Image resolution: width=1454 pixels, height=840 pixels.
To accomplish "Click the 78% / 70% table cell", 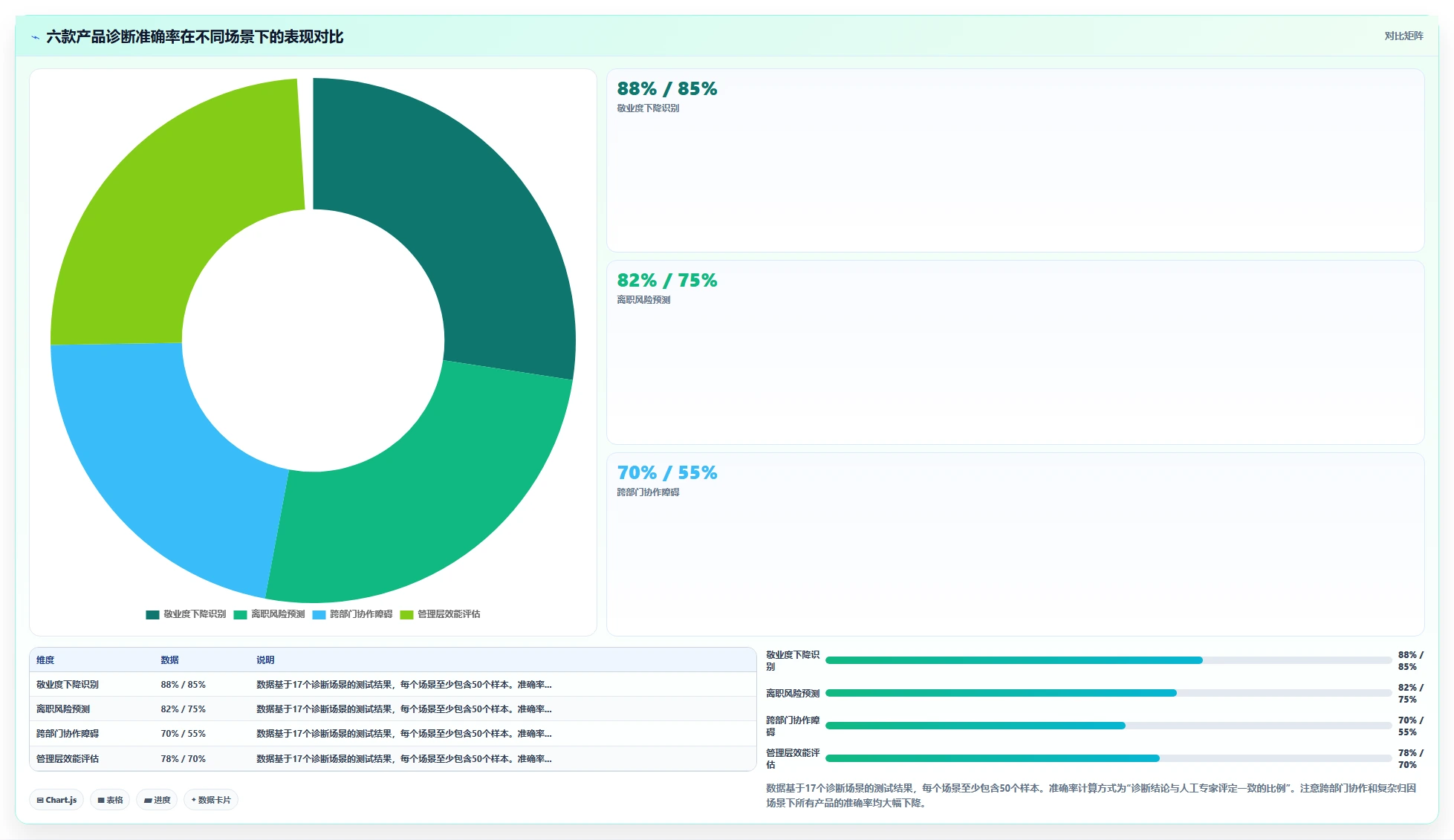I will coord(183,758).
